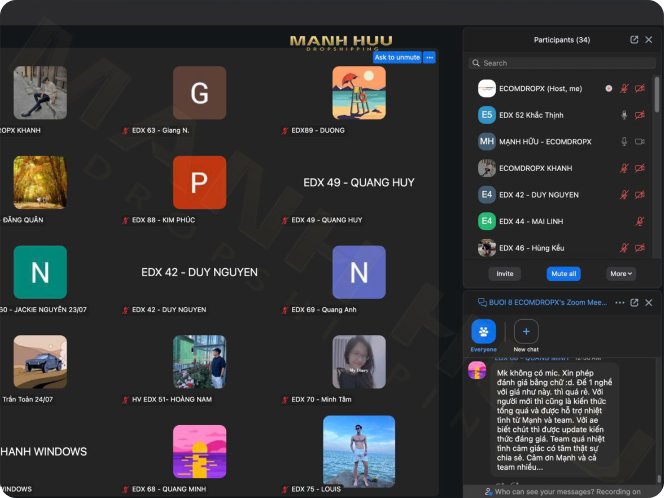The width and height of the screenshot is (664, 498).
Task: Pop out the Participants panel
Action: [x=634, y=40]
